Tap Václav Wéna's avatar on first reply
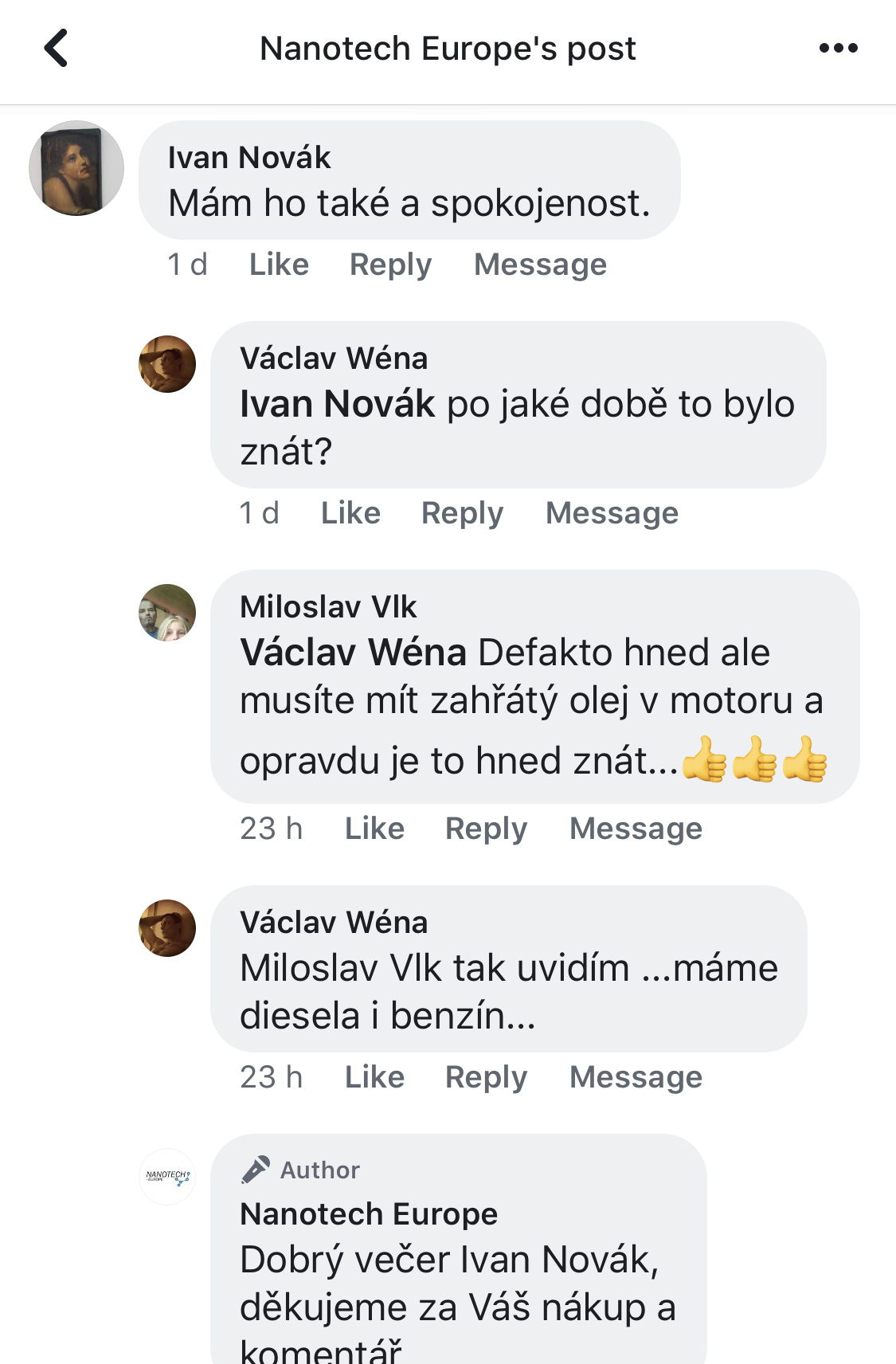Viewport: 896px width, 1364px height. click(x=167, y=364)
